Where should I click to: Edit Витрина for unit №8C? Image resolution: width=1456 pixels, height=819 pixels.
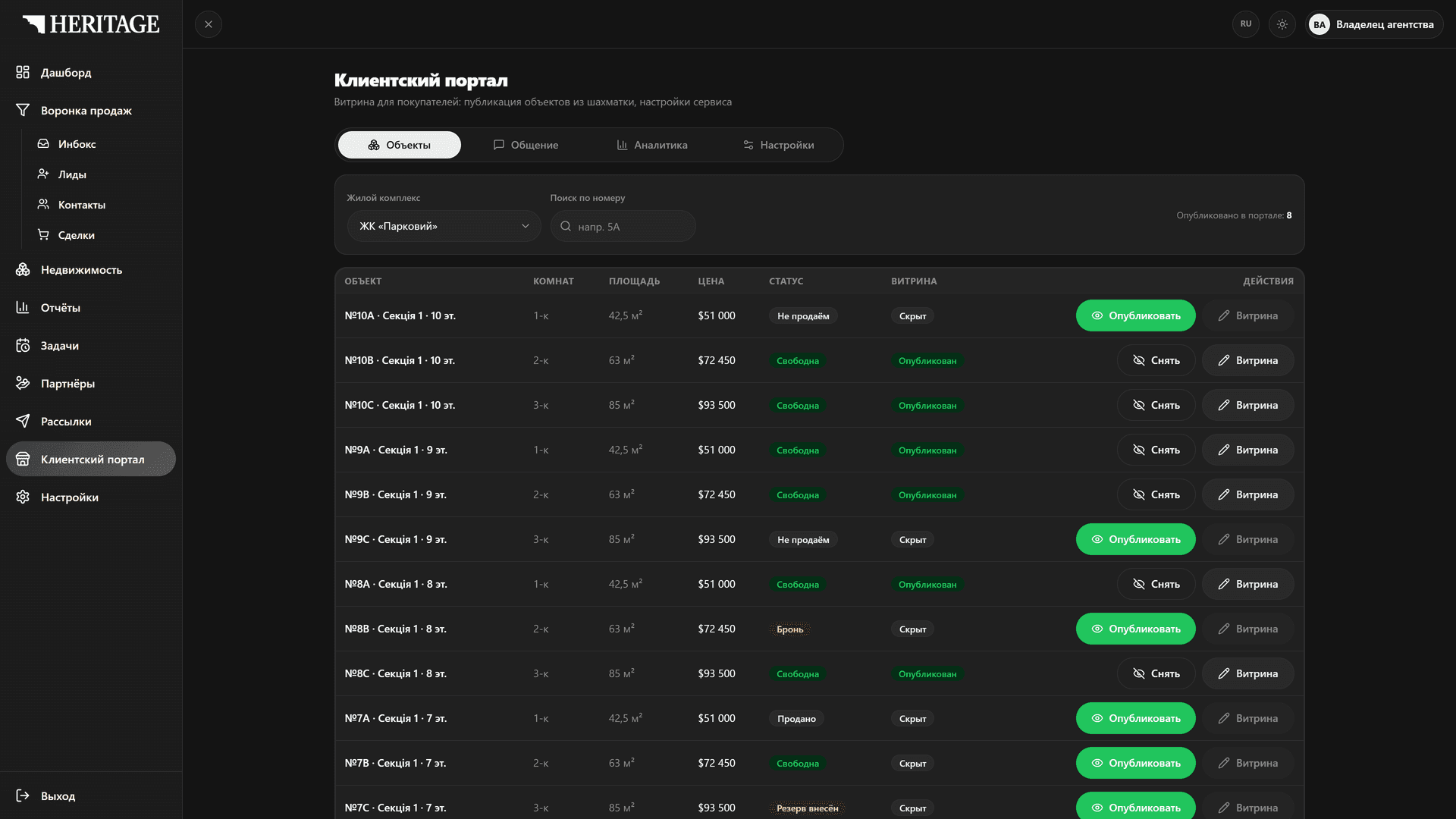1248,673
